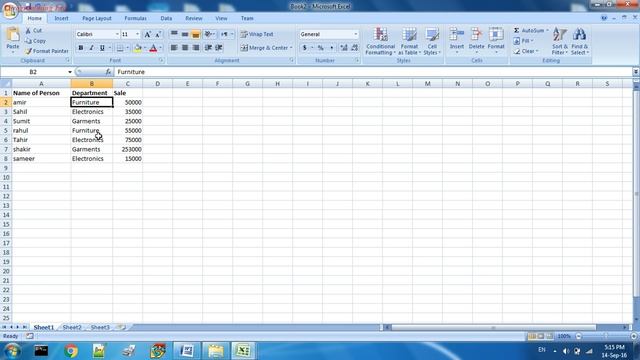Open the Borders button dropdown arrow
Image resolution: width=640 pixels, height=360 pixels.
click(x=127, y=48)
